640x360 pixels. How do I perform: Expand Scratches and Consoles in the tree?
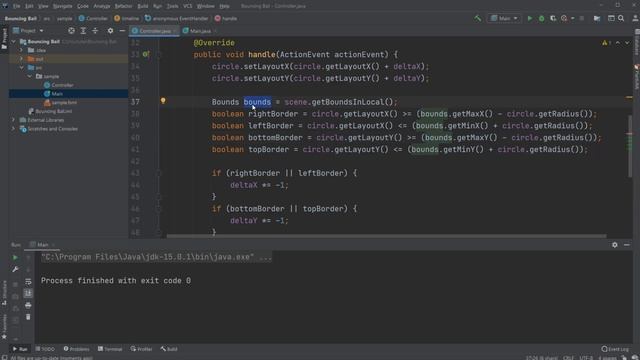13,129
